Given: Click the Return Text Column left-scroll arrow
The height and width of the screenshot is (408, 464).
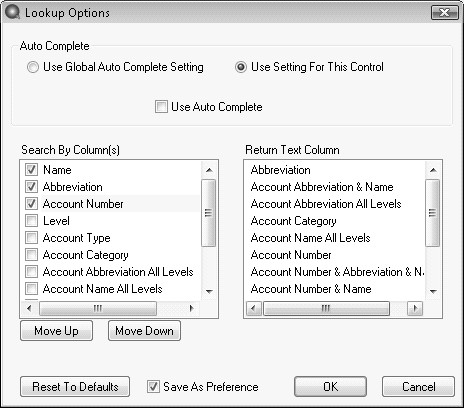Looking at the screenshot, I should click(253, 308).
